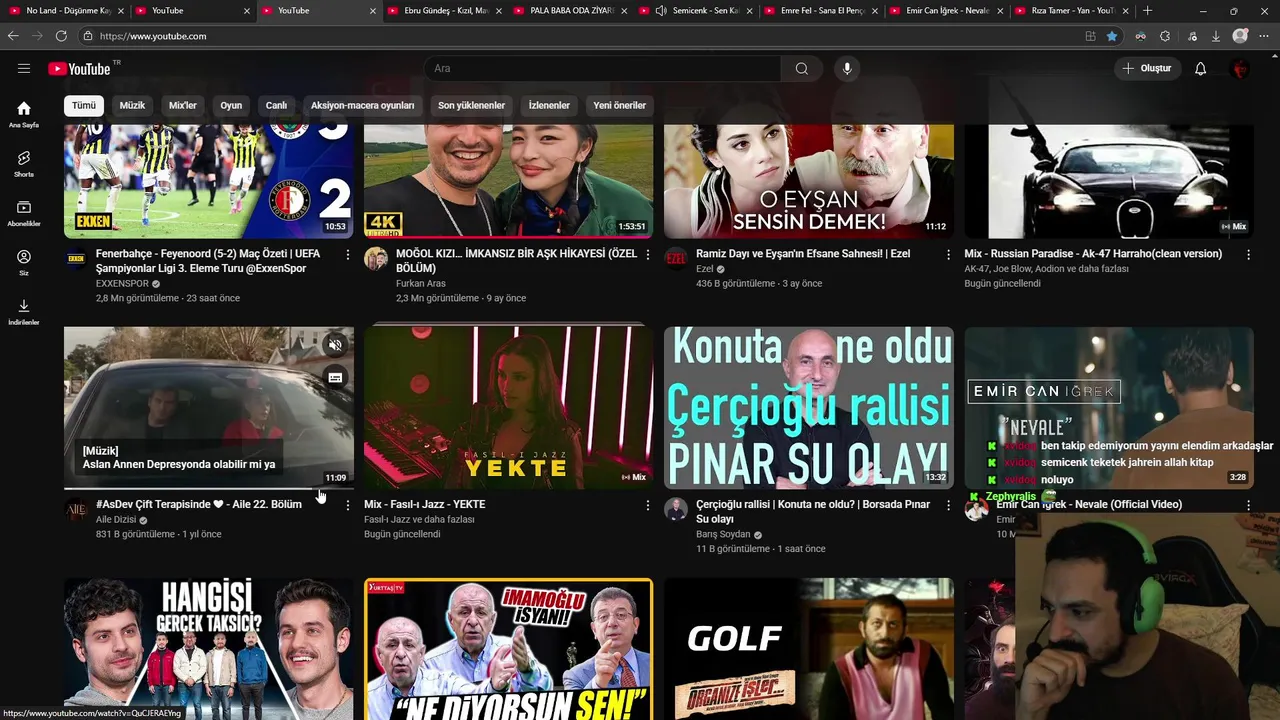The image size is (1280, 720).
Task: Click the browser address bar URL
Action: (x=153, y=36)
